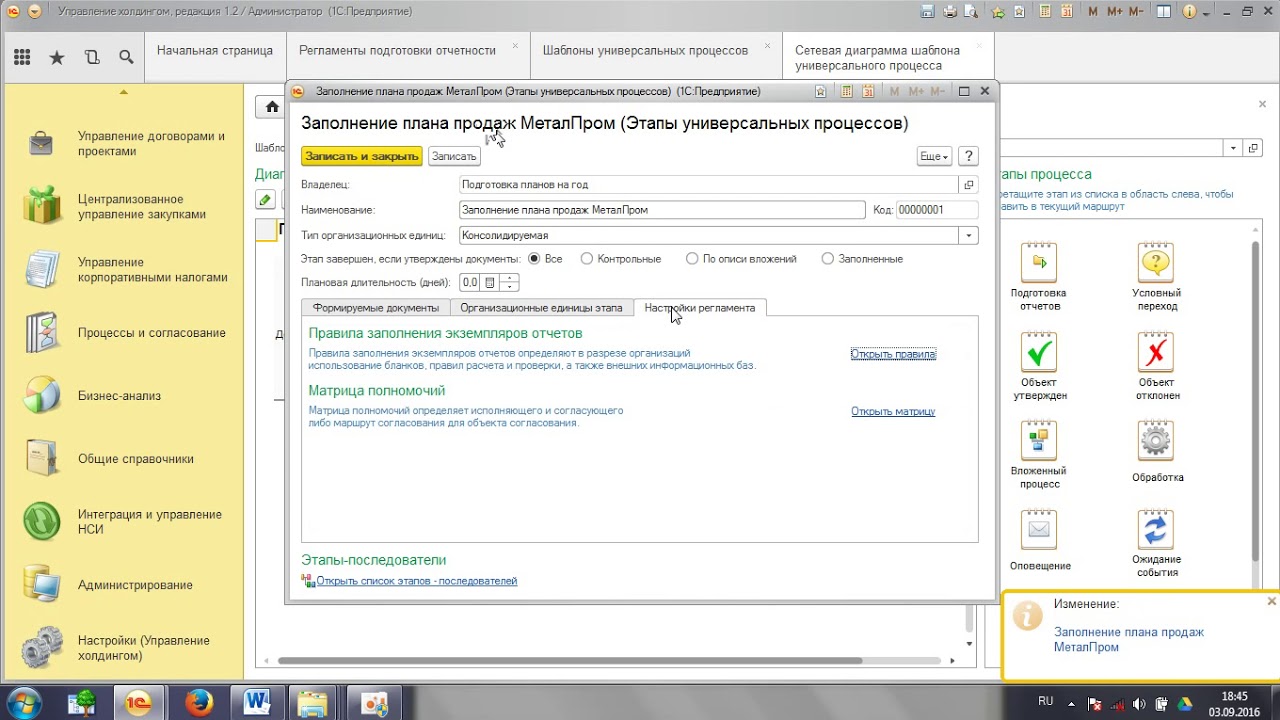The height and width of the screenshot is (720, 1280).
Task: Click the question mark help button
Action: coord(968,156)
